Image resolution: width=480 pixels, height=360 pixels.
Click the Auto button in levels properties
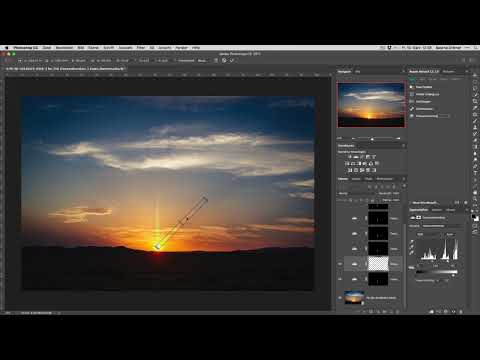click(450, 234)
